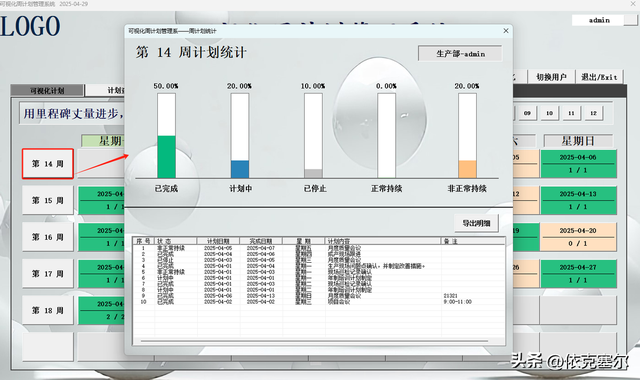Viewport: 640px width, 380px height.
Task: Click the 备注 column header
Action: pyautogui.click(x=473, y=241)
